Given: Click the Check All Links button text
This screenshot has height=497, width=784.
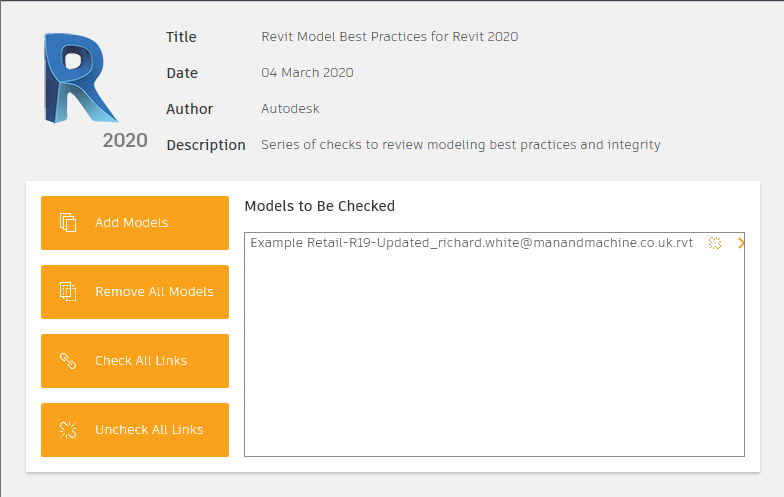Looking at the screenshot, I should (x=141, y=360).
